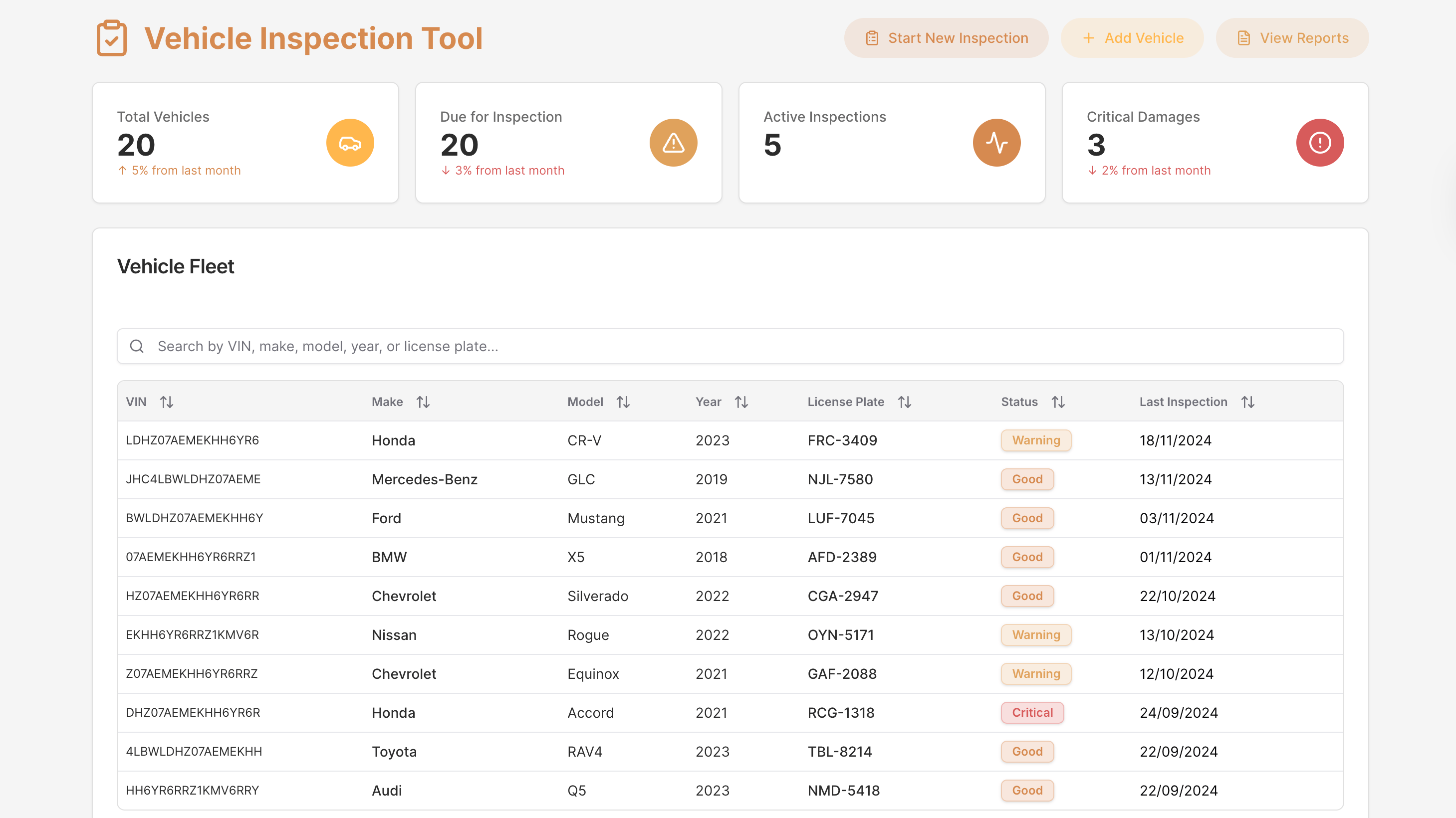
Task: Start a new inspection
Action: tap(946, 38)
